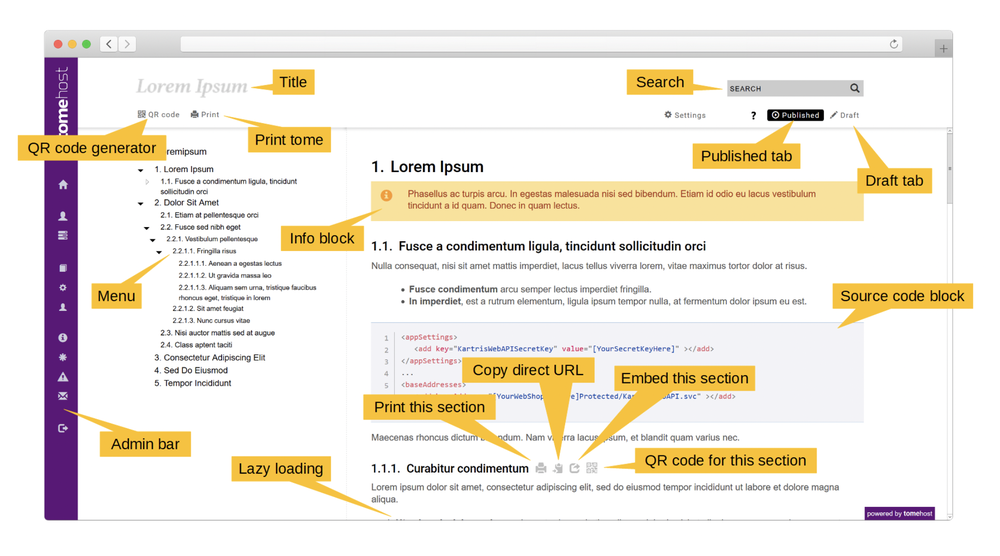This screenshot has width=1000, height=556.
Task: Print the Curabitur condimentum section
Action: pyautogui.click(x=541, y=468)
